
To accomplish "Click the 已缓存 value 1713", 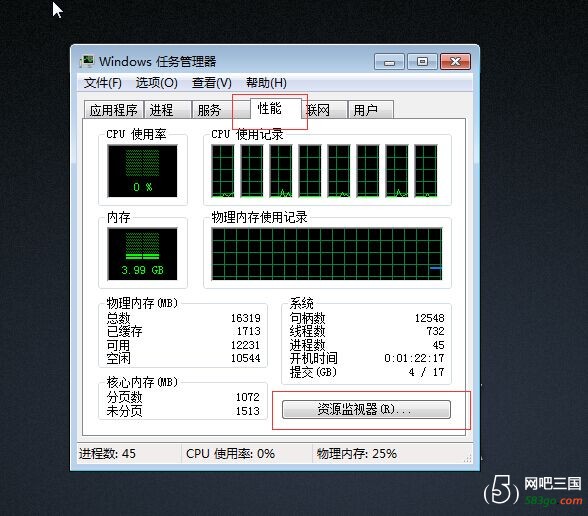I will [x=248, y=331].
